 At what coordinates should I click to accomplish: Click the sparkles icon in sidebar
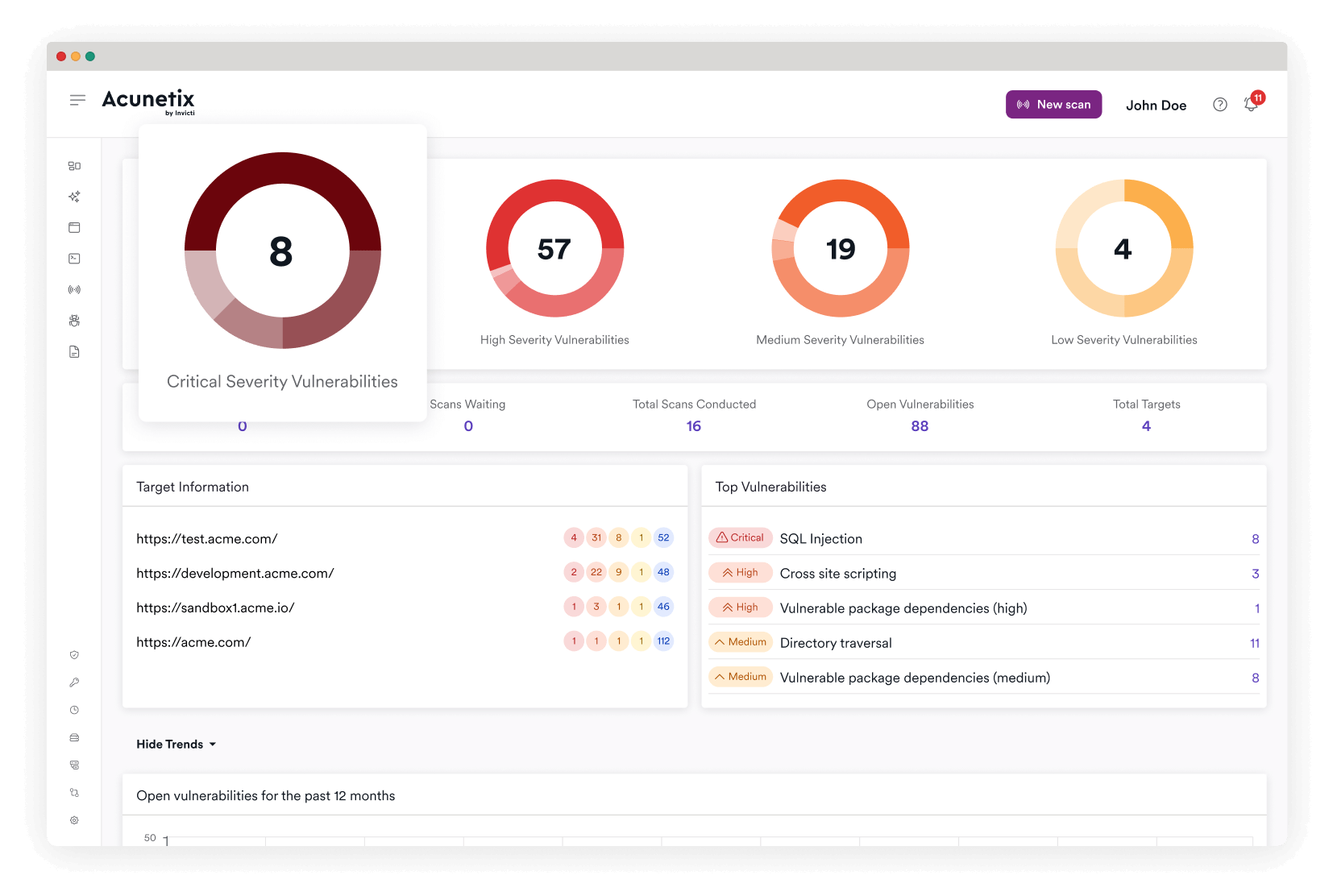click(x=74, y=197)
